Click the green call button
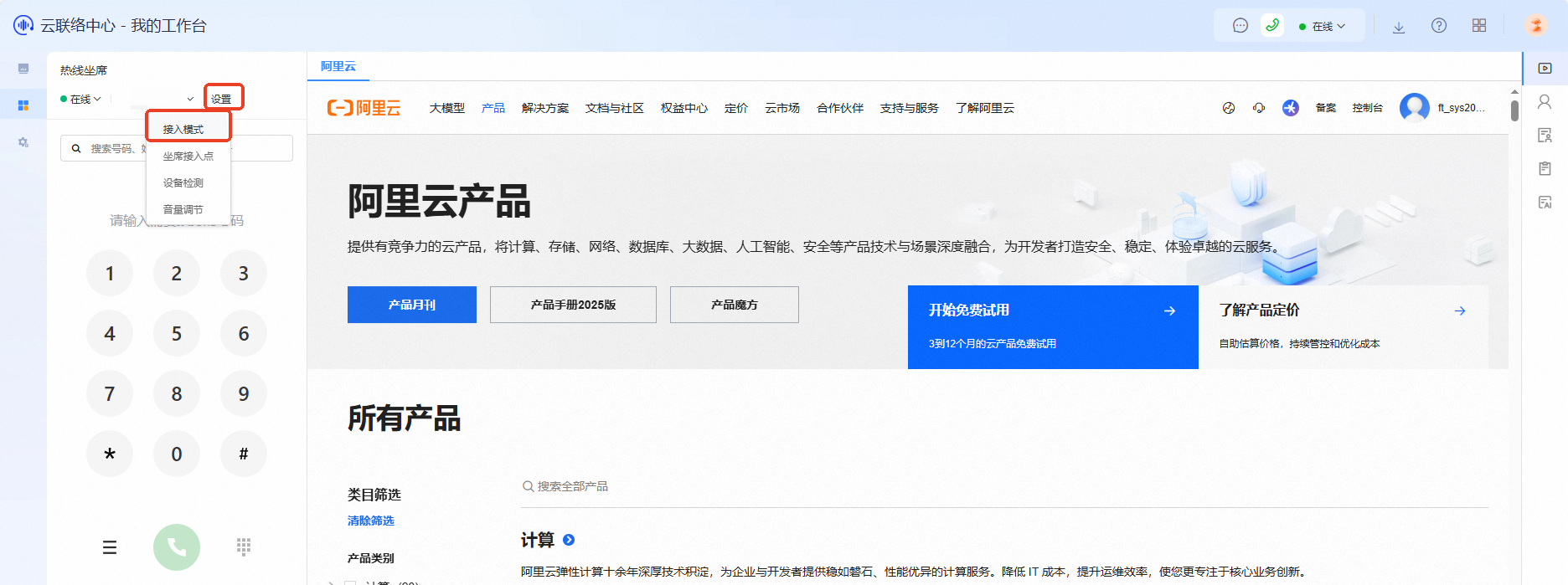This screenshot has width=1568, height=585. pos(177,547)
